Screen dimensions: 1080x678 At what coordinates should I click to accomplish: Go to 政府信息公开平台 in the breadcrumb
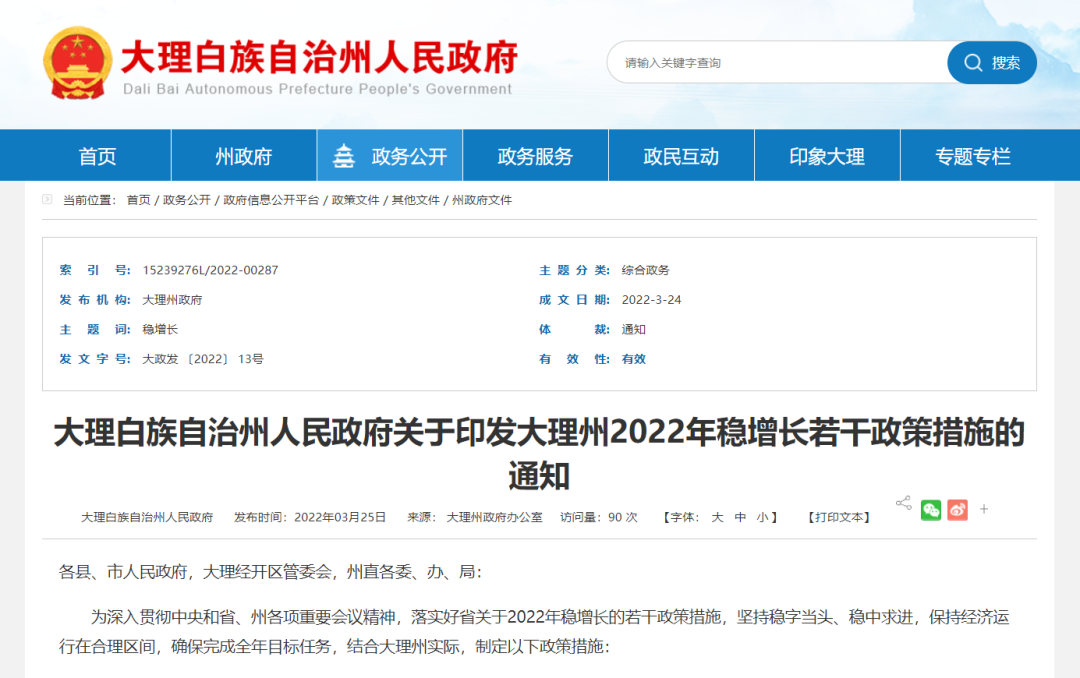(271, 200)
